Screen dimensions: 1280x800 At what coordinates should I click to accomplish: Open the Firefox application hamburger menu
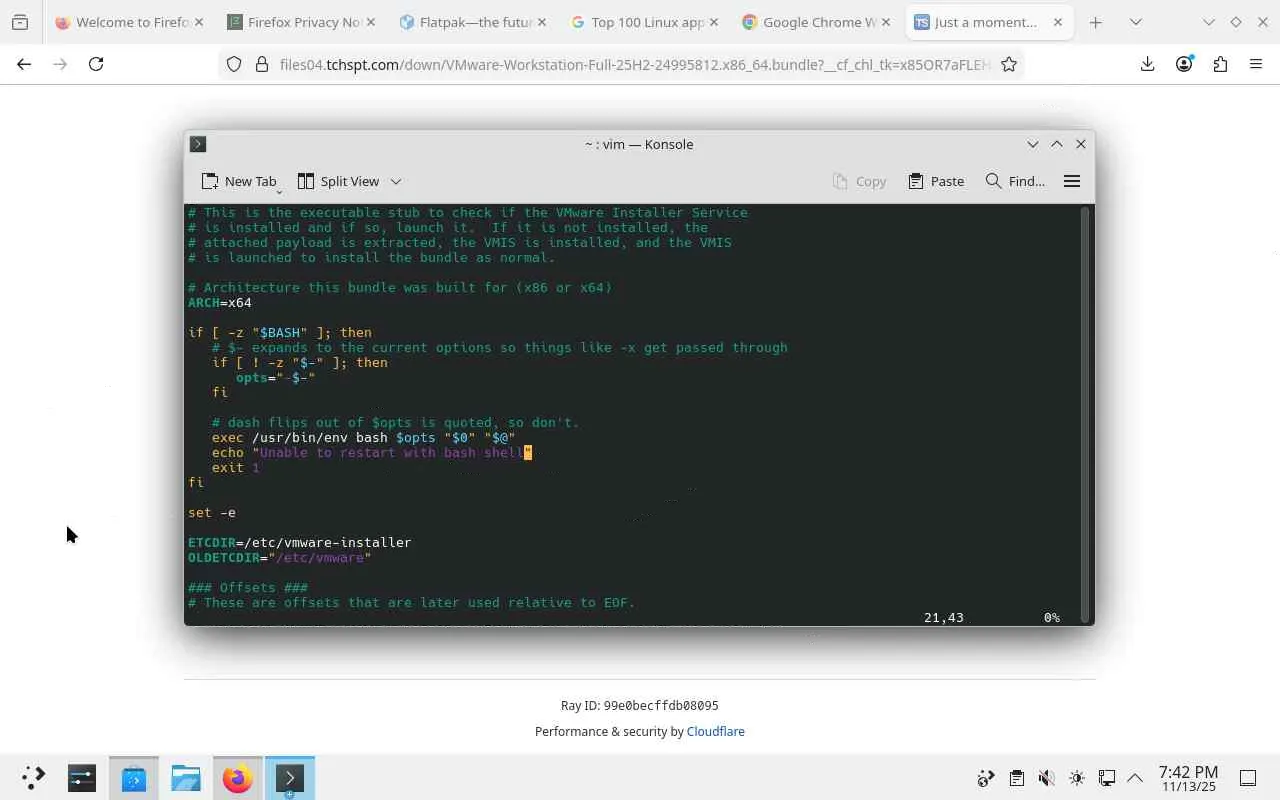click(x=1256, y=64)
